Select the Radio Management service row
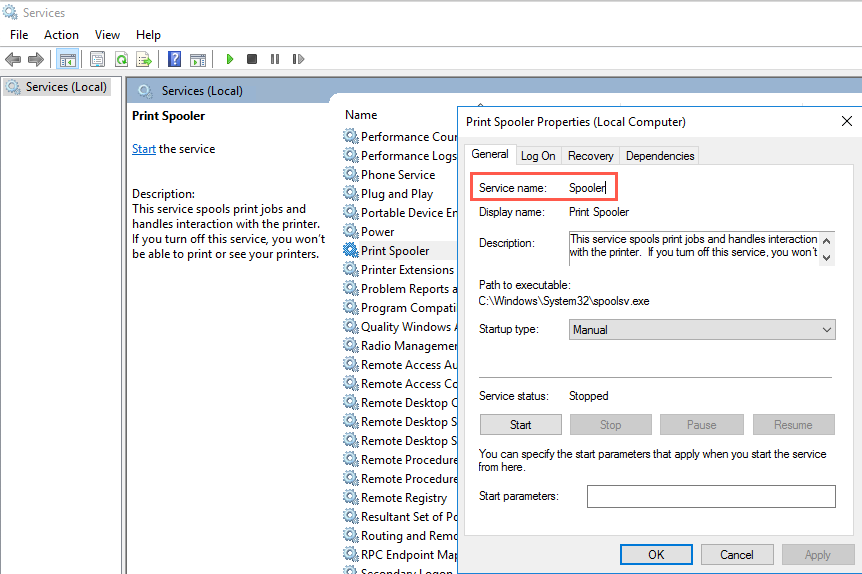The height and width of the screenshot is (574, 862). click(399, 345)
